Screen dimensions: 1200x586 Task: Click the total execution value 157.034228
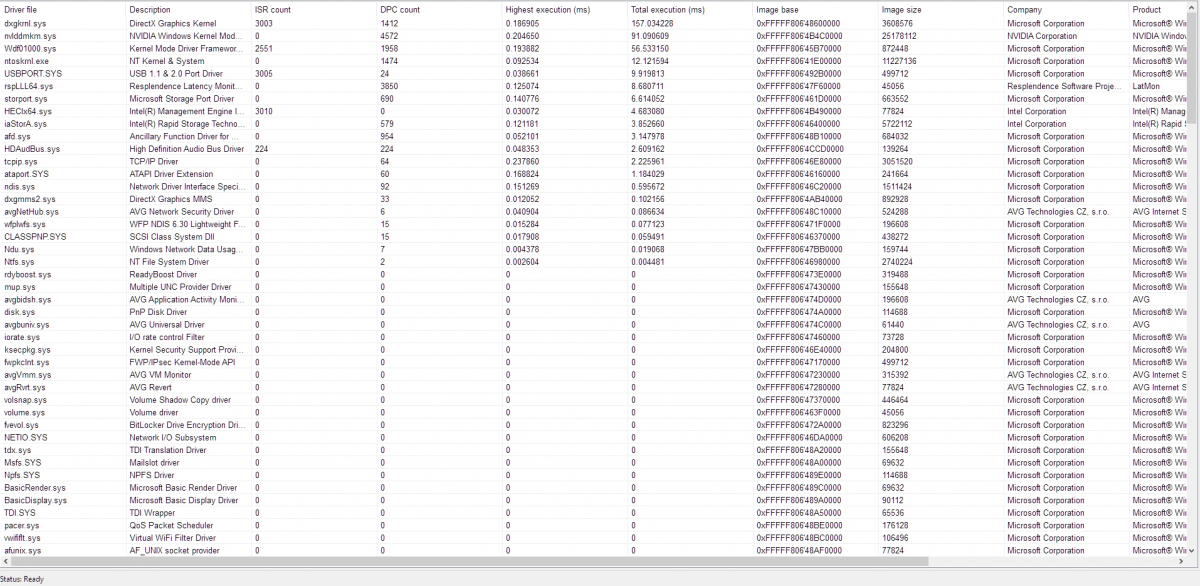tap(652, 23)
